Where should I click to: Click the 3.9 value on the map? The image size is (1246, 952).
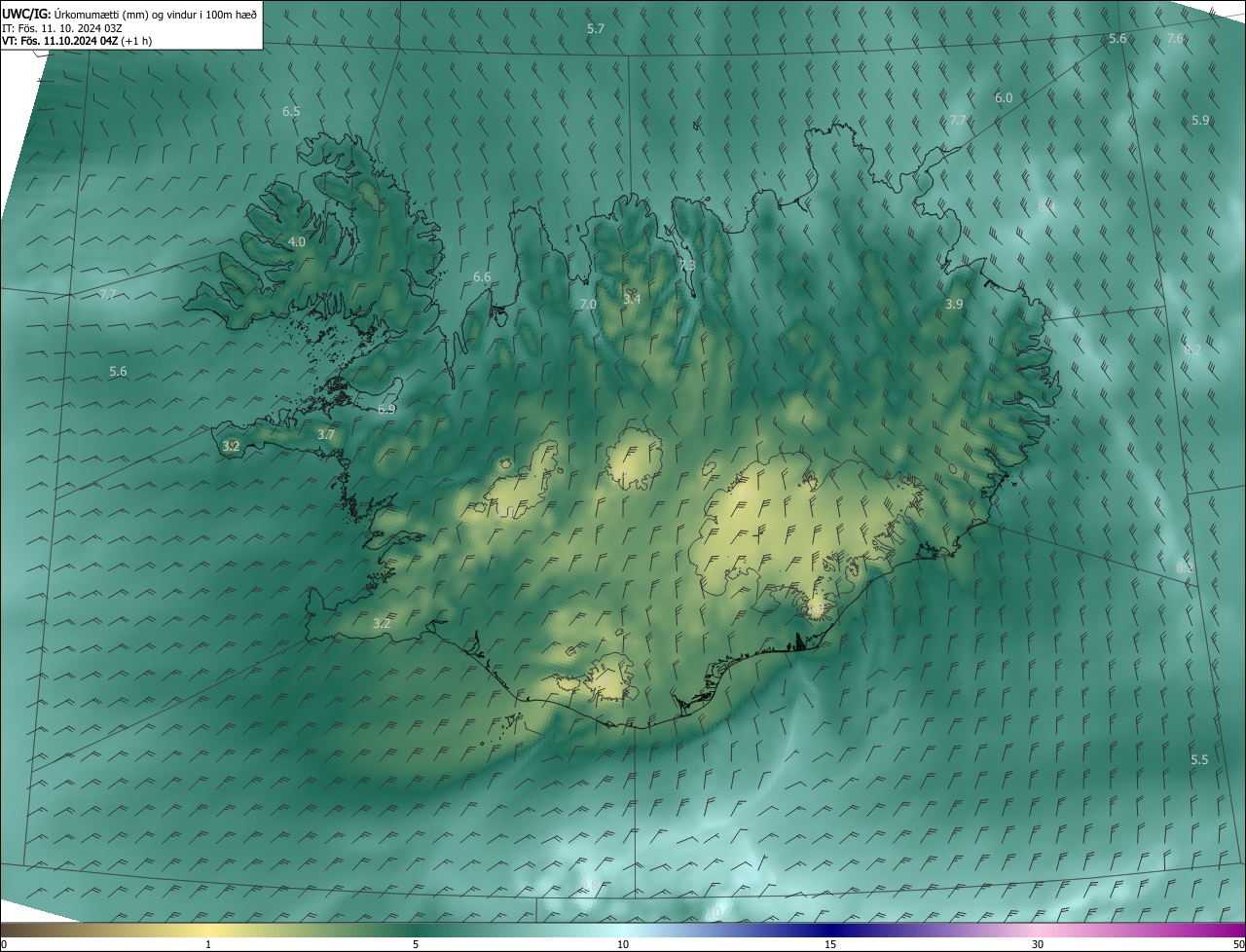(954, 305)
